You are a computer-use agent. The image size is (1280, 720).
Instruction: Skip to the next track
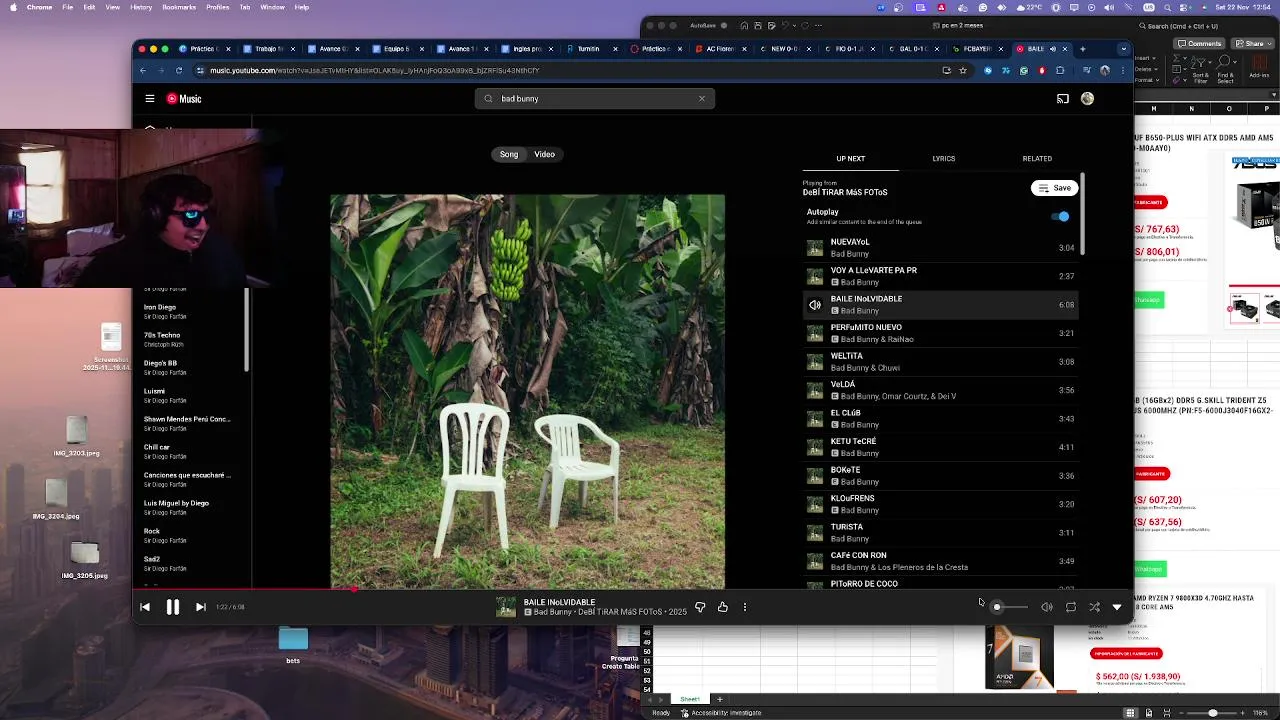pyautogui.click(x=200, y=607)
